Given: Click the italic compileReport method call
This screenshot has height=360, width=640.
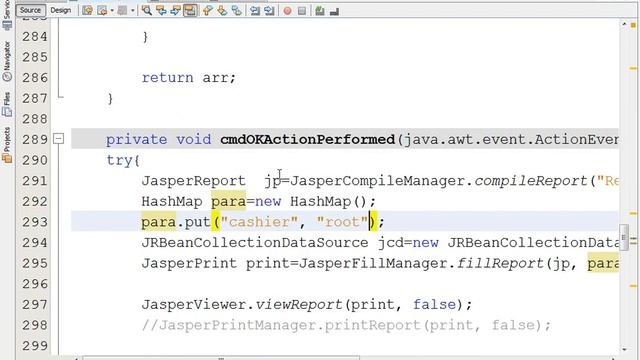Looking at the screenshot, I should [531, 181].
